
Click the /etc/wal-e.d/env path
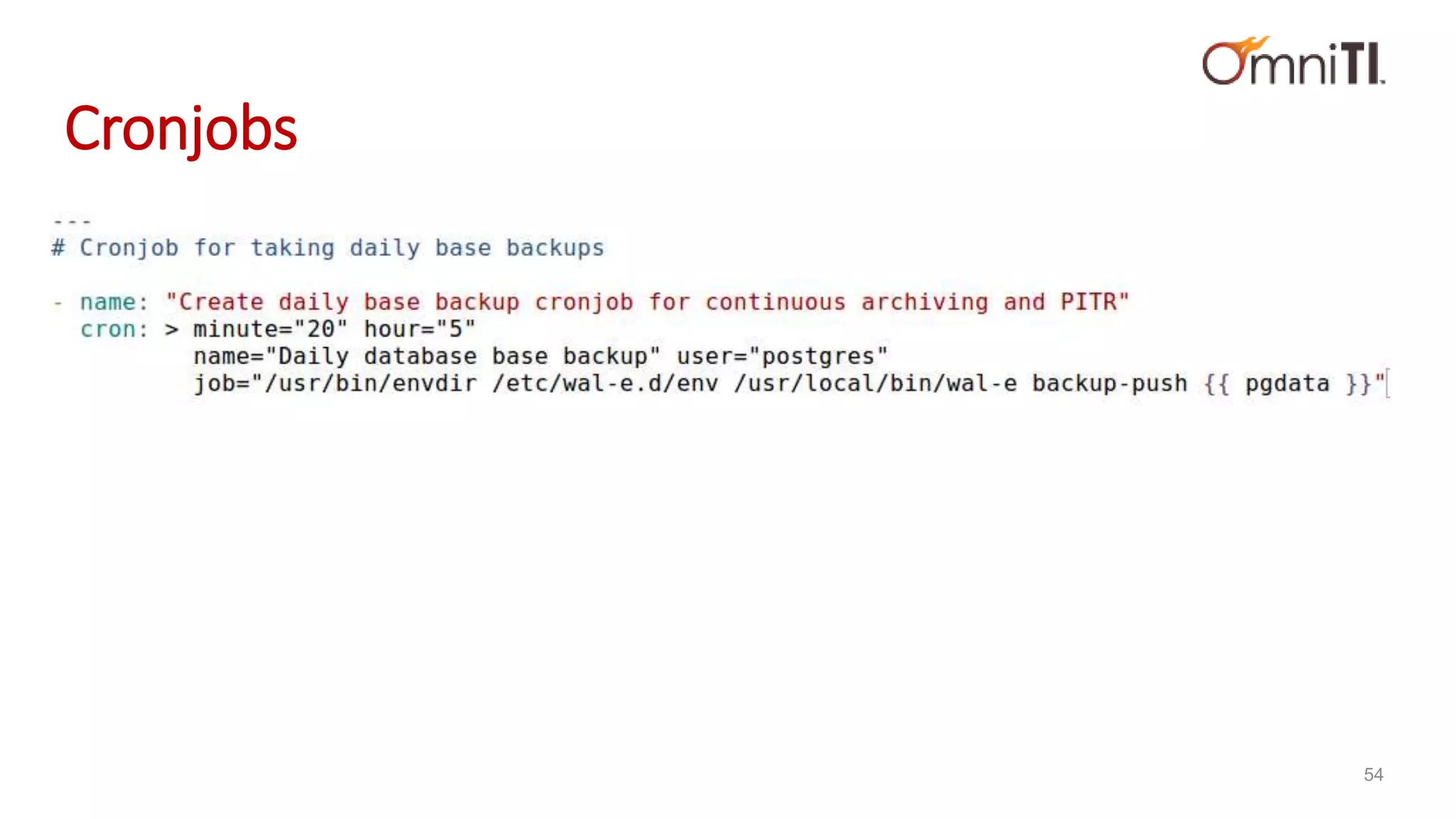(605, 384)
